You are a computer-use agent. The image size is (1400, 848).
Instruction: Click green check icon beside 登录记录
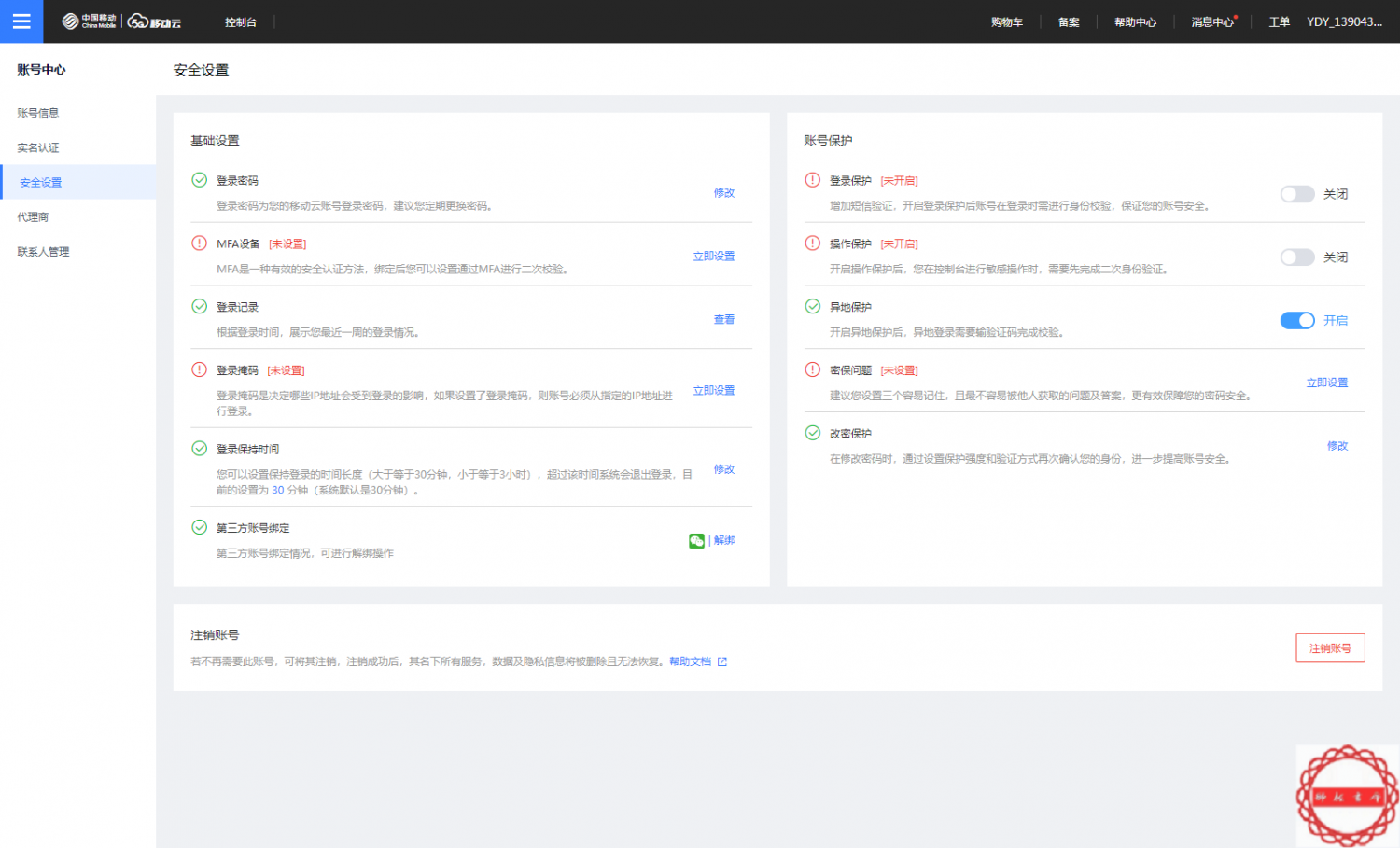click(199, 306)
